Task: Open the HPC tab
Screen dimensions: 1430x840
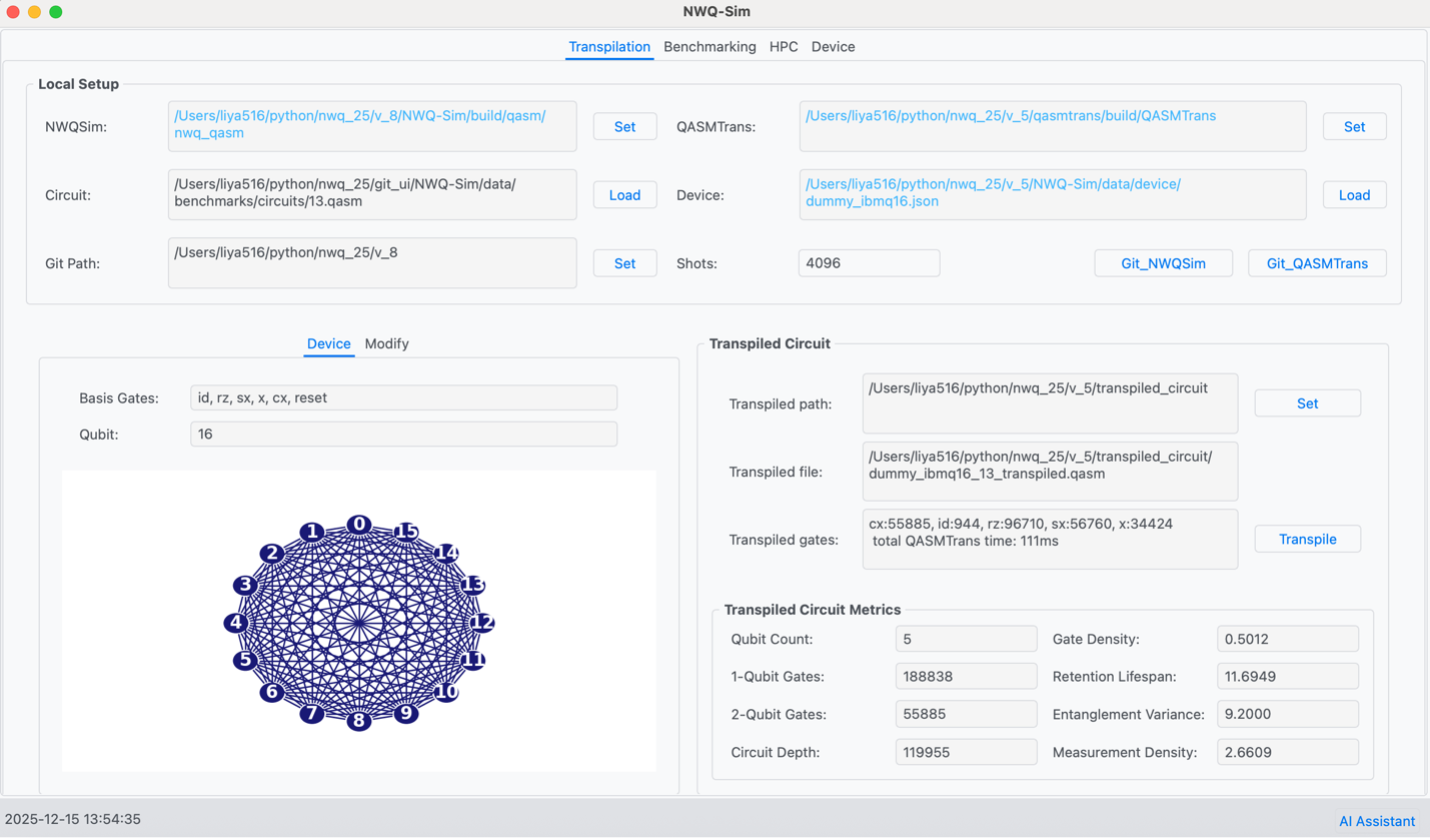Action: pyautogui.click(x=783, y=47)
